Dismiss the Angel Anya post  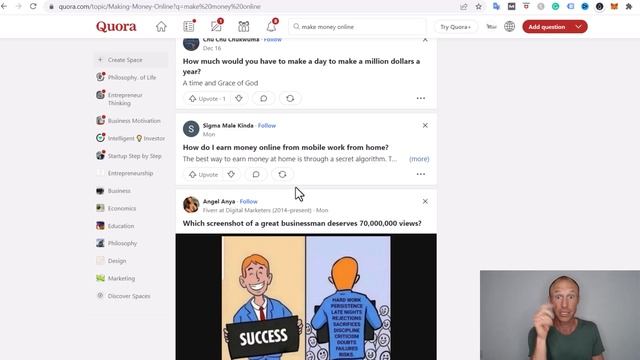[425, 201]
